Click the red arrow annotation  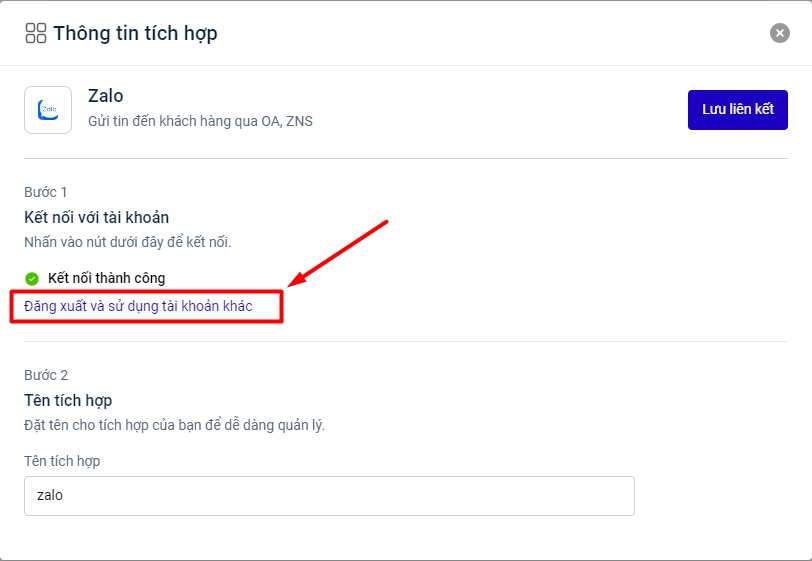tap(338, 252)
